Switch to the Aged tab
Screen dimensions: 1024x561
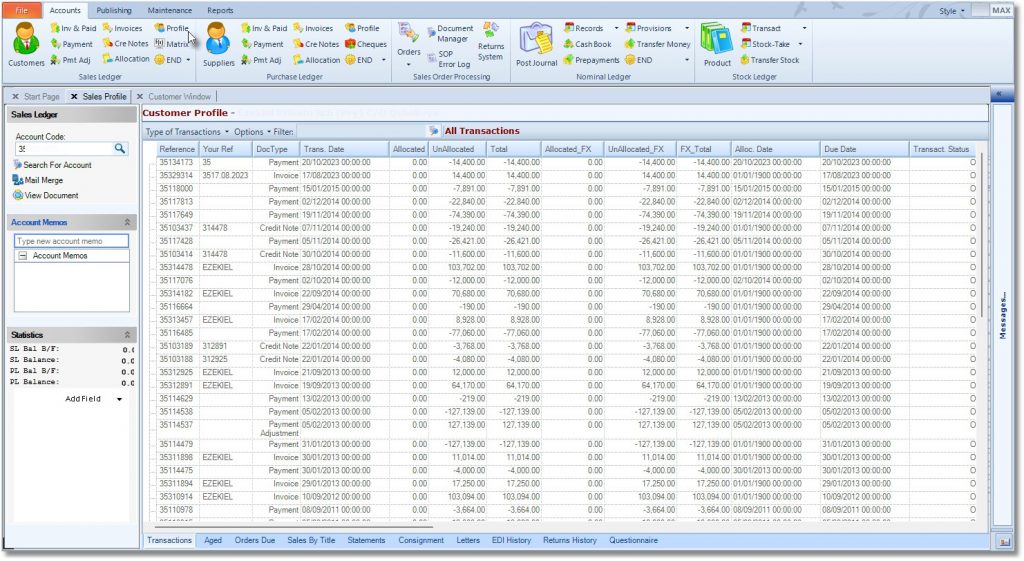(213, 540)
